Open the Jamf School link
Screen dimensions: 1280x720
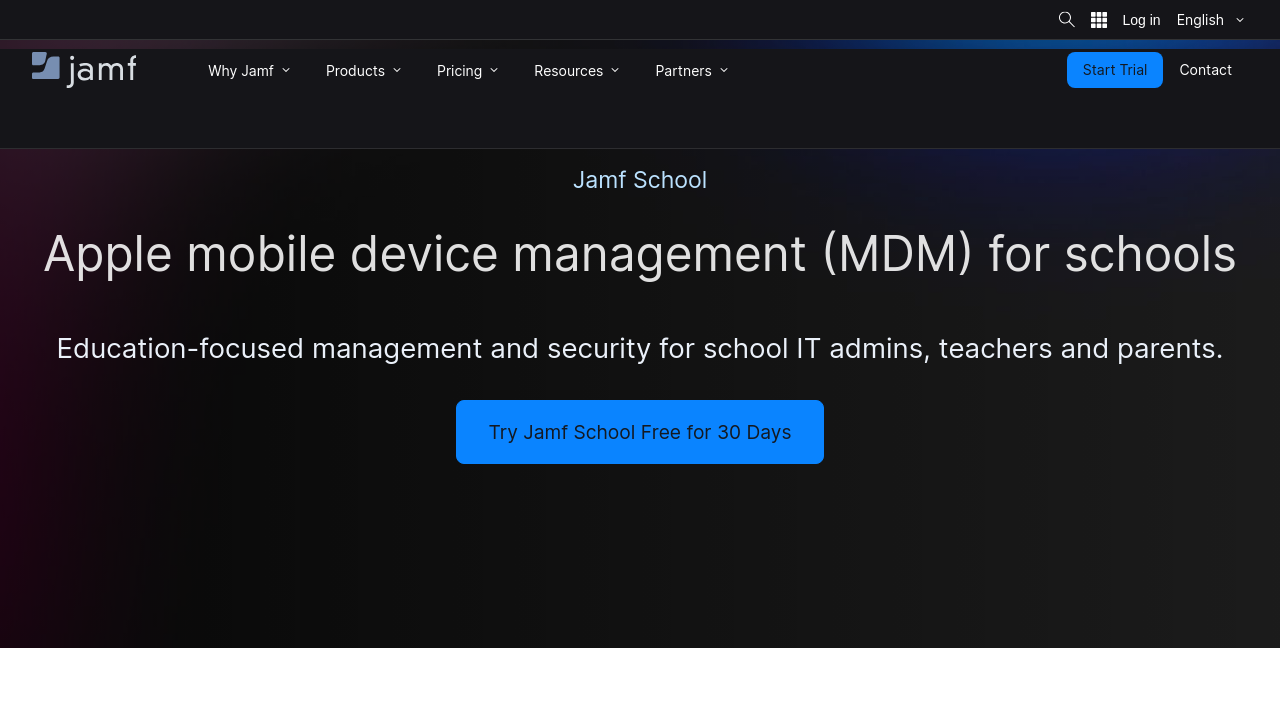(x=640, y=180)
